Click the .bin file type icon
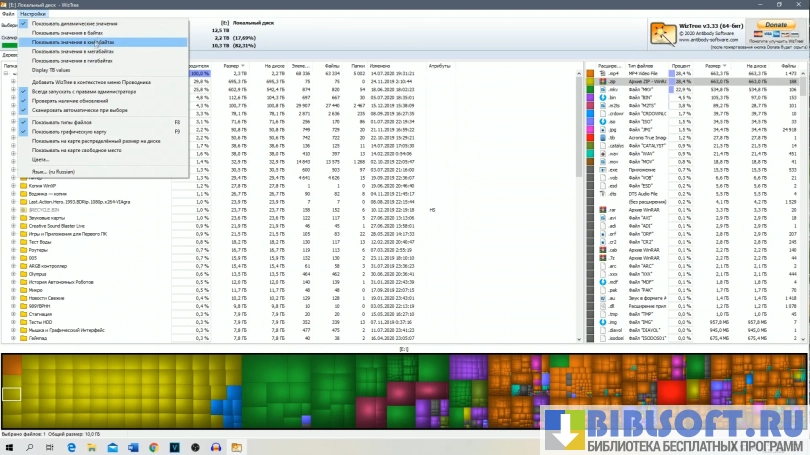810x455 pixels. (603, 98)
